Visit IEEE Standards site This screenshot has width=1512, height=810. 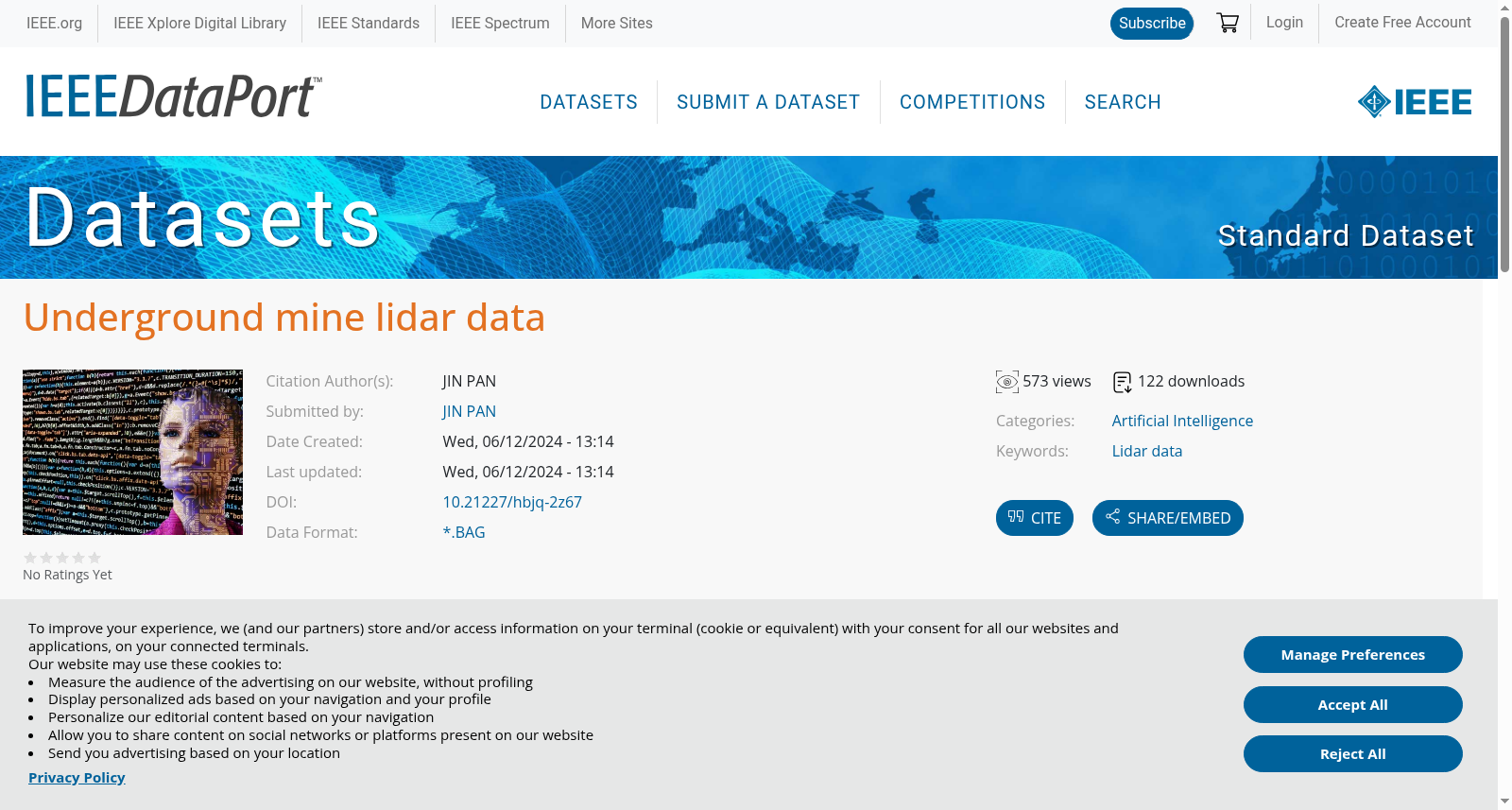369,23
